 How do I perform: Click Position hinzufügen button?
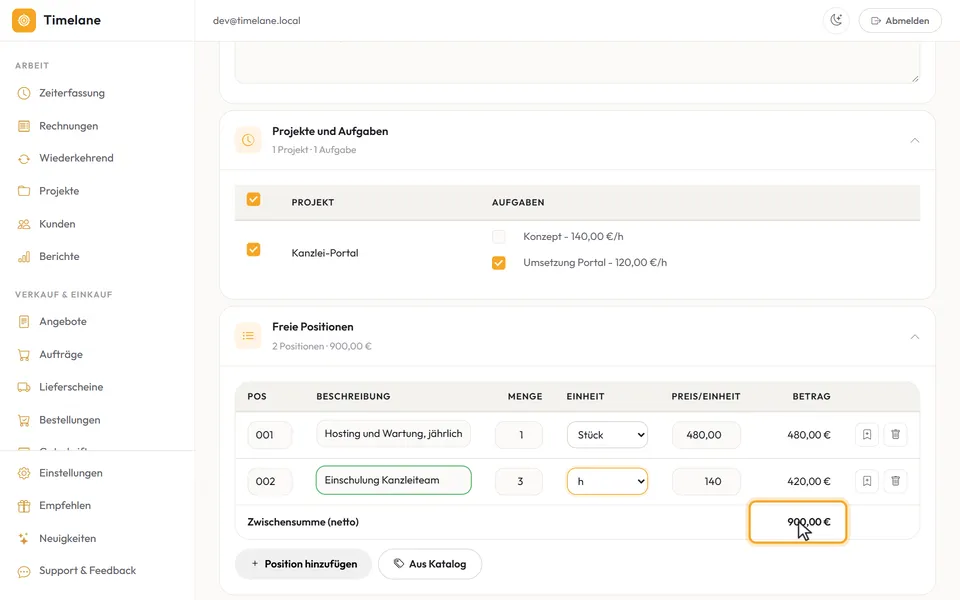(304, 564)
